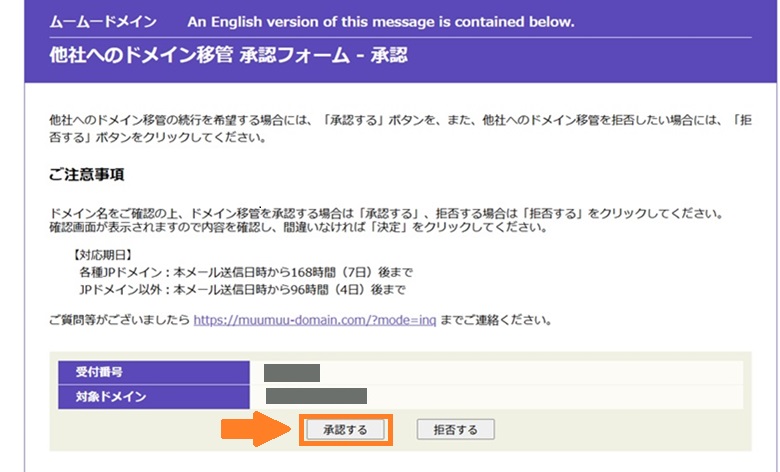Screen dimensions: 780x472
Task: Click the ムームードメイン header logo text
Action: [103, 22]
